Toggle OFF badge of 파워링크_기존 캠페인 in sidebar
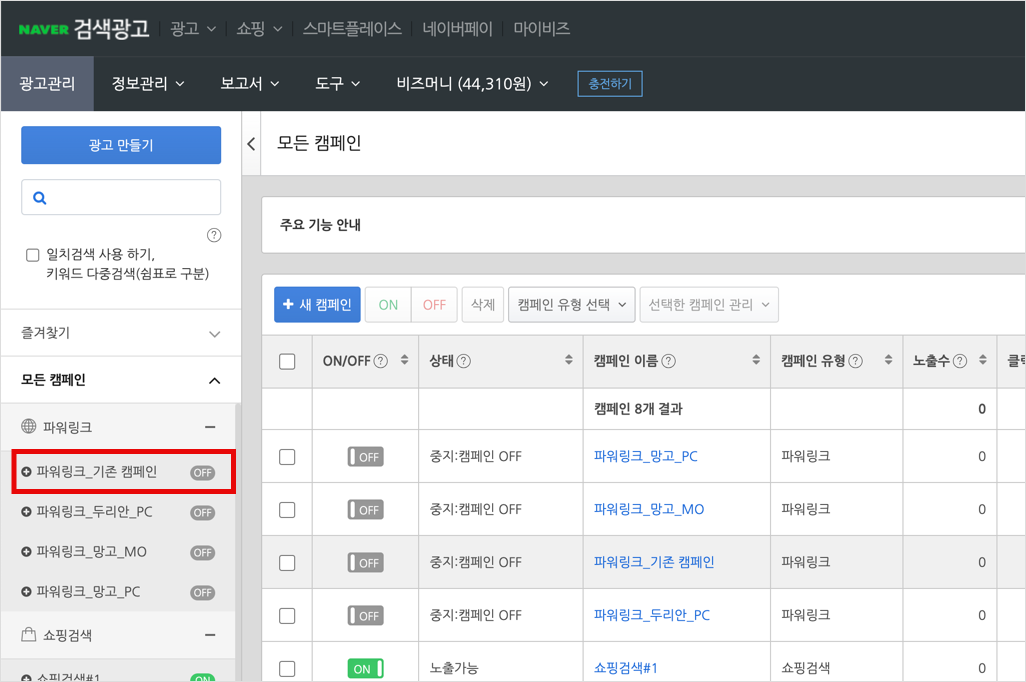 [203, 473]
